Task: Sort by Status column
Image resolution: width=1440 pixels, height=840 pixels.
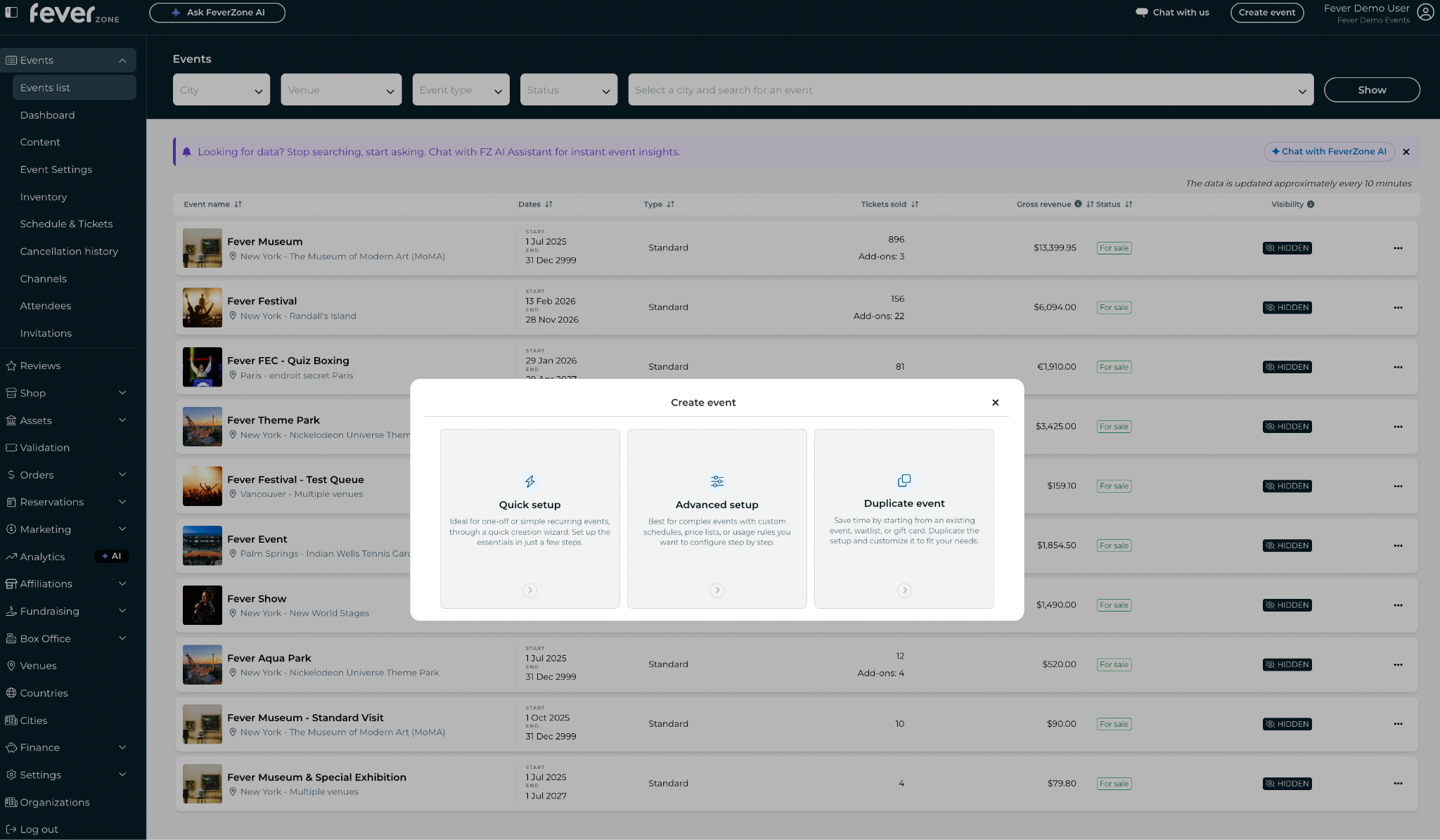Action: click(x=1129, y=205)
